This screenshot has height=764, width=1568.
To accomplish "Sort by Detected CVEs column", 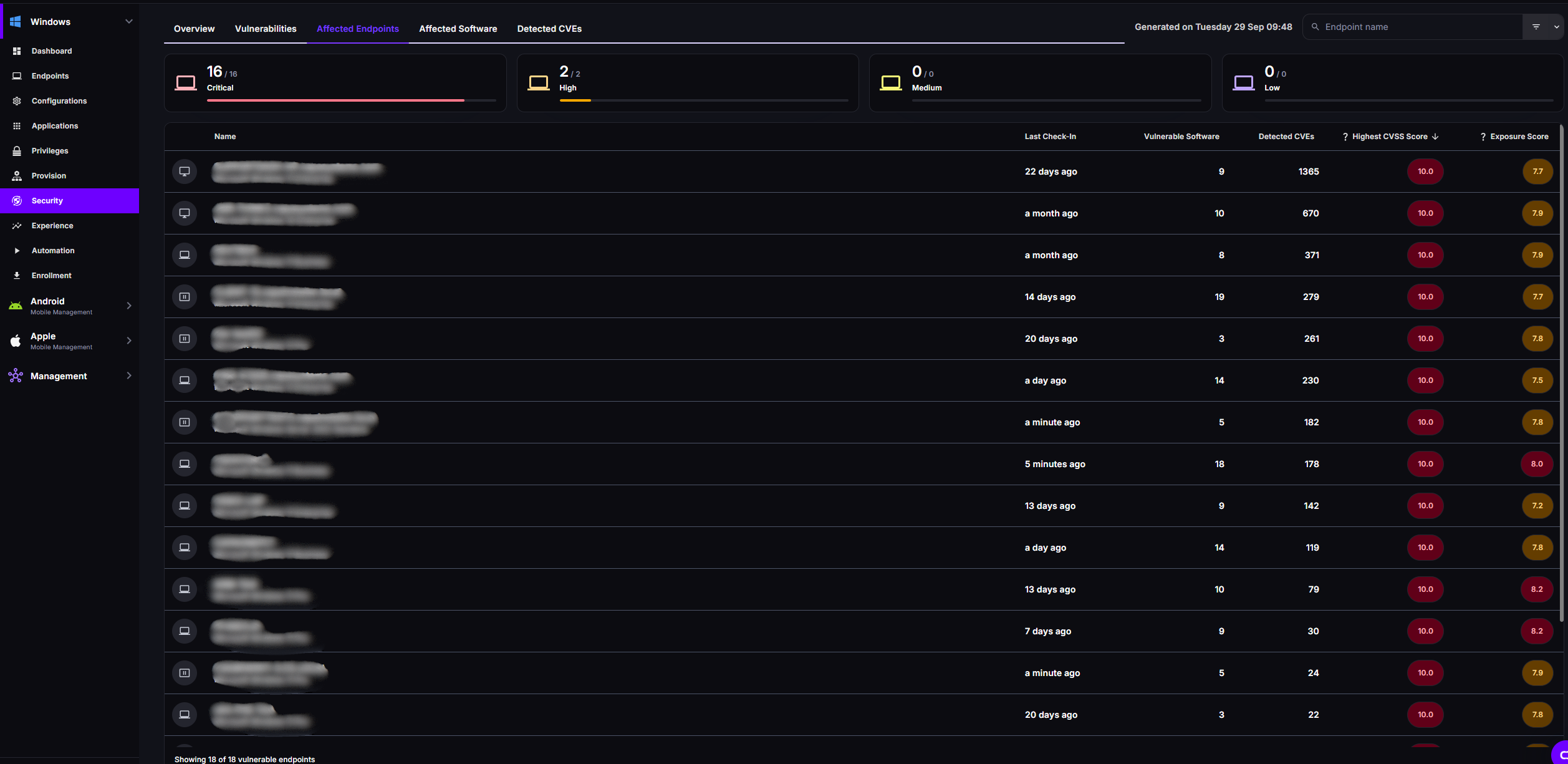I will (1286, 137).
